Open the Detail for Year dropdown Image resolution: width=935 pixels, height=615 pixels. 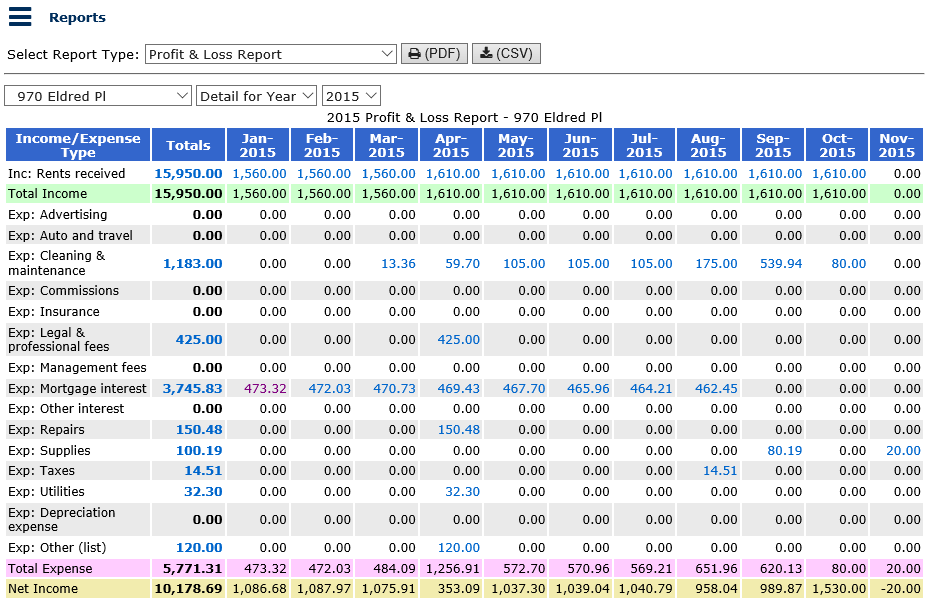256,96
